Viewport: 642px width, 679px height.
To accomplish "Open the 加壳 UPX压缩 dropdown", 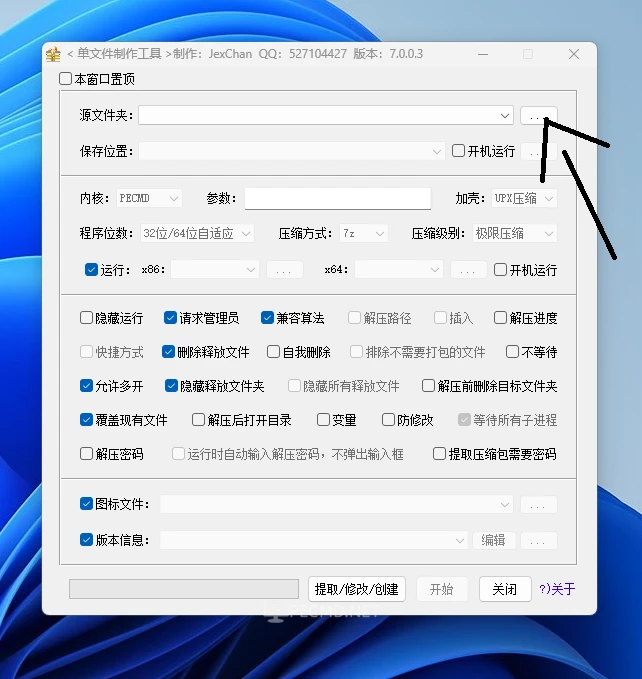I will click(x=524, y=198).
